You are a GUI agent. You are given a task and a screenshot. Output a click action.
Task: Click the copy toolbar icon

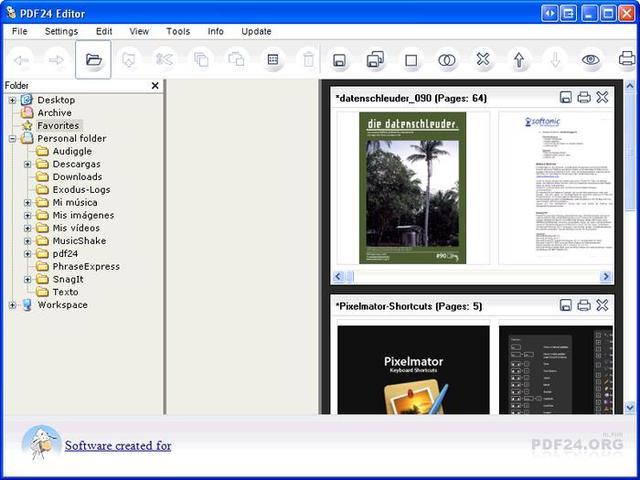click(201, 60)
